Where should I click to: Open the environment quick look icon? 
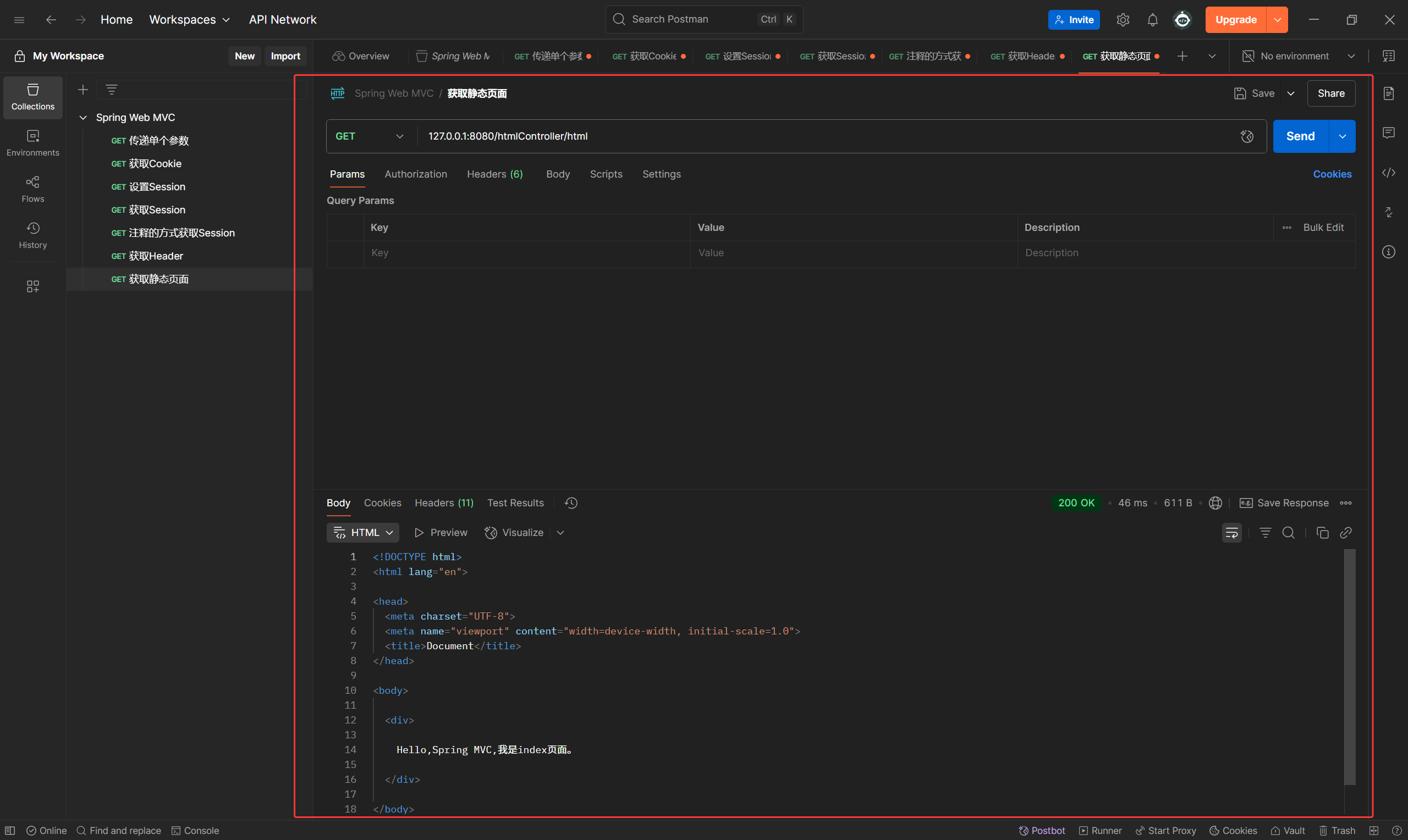1388,56
